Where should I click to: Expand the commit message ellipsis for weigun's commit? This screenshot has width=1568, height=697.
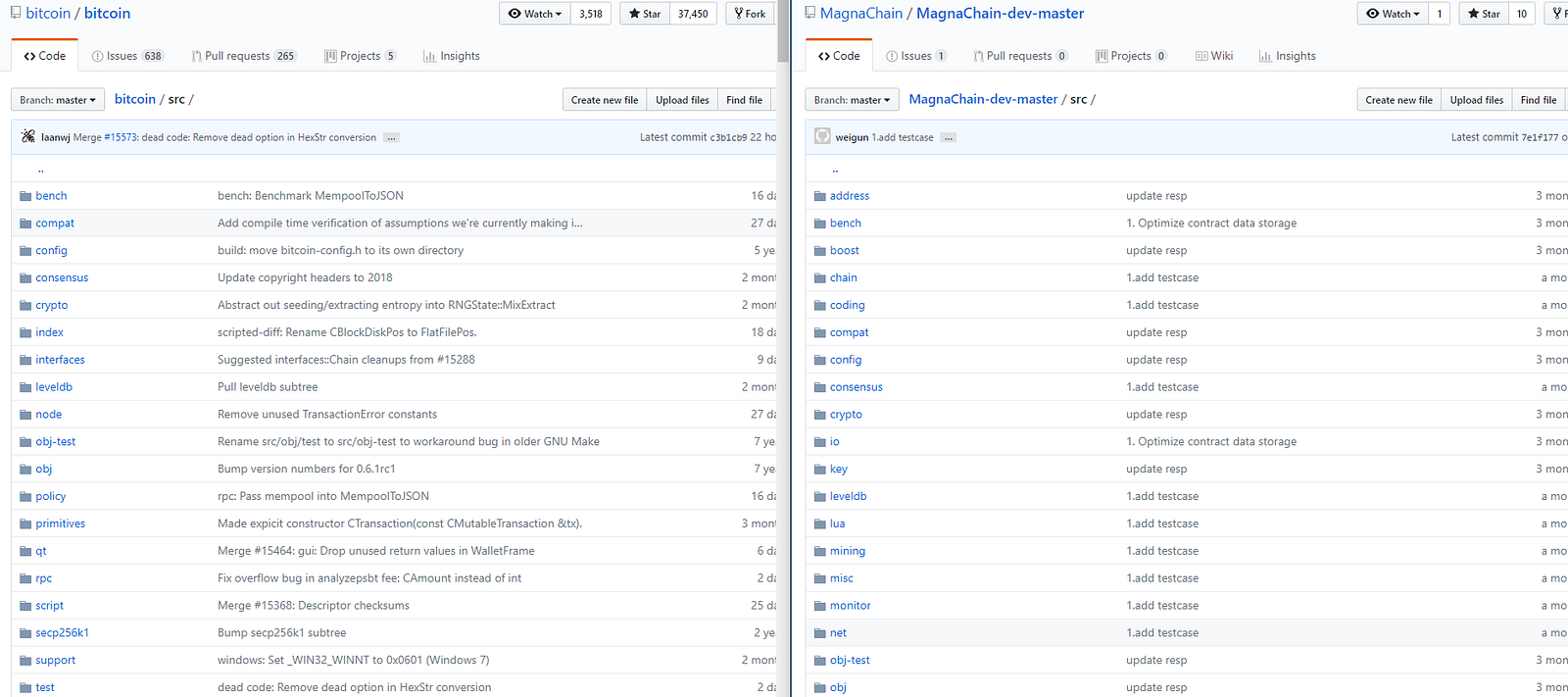[948, 138]
